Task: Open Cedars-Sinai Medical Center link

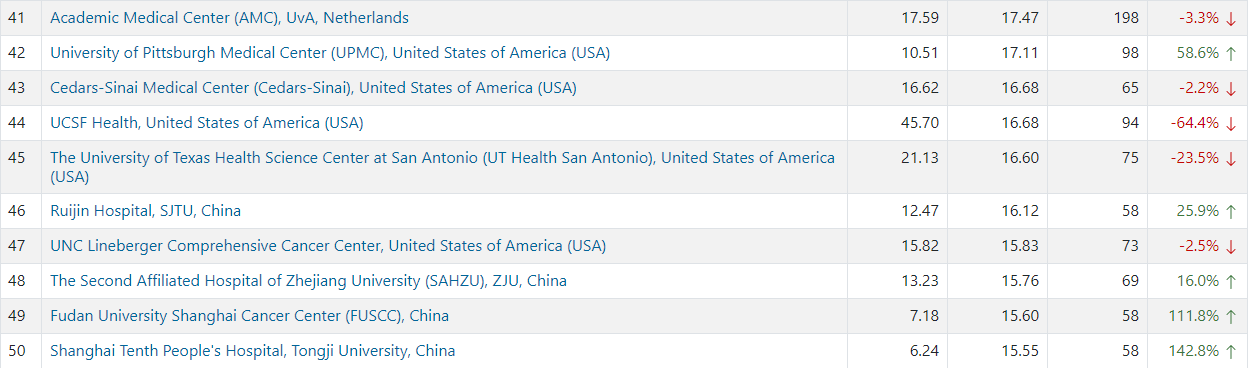Action: (313, 88)
